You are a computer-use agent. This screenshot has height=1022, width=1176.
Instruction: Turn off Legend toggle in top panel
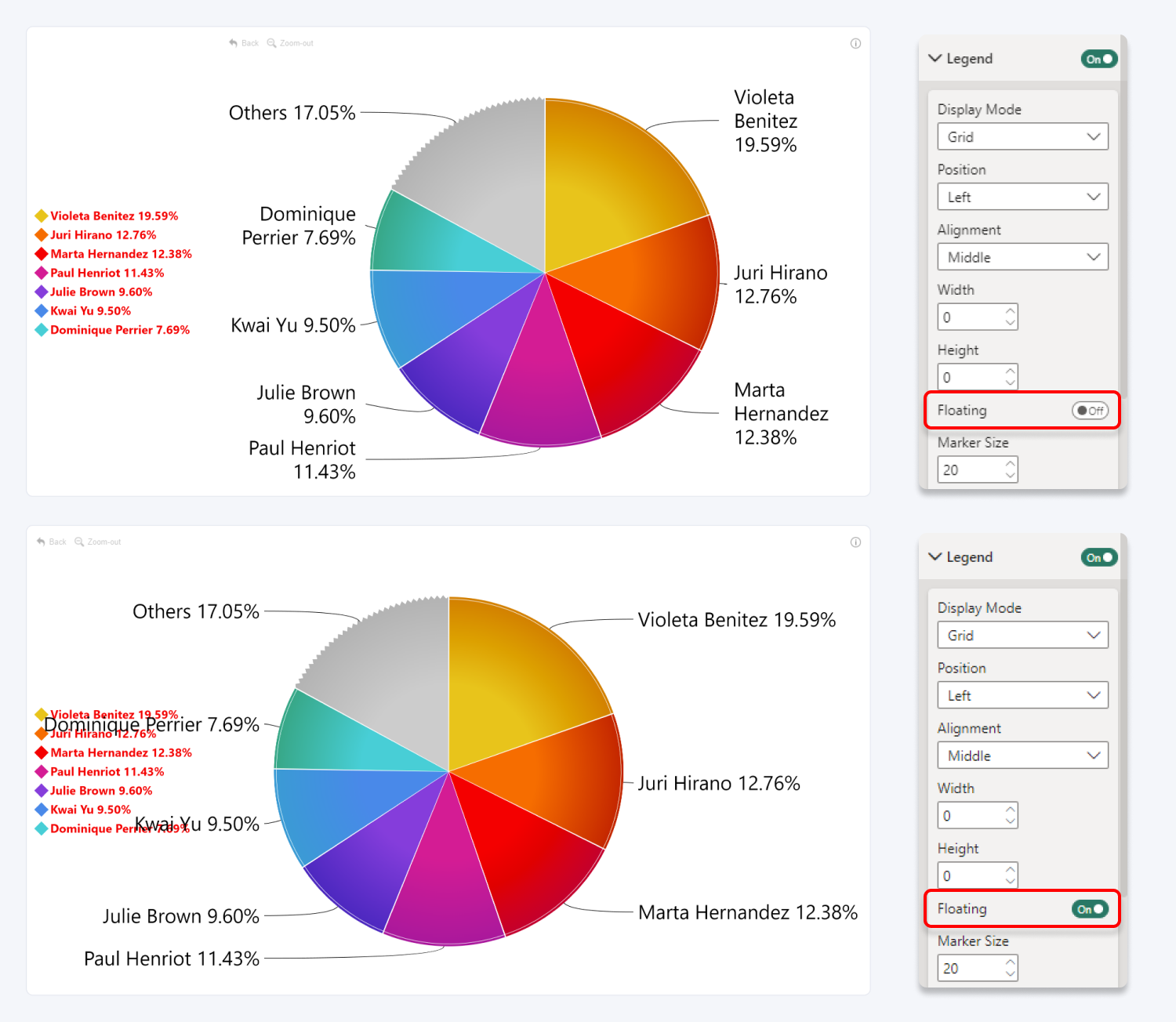click(1099, 59)
